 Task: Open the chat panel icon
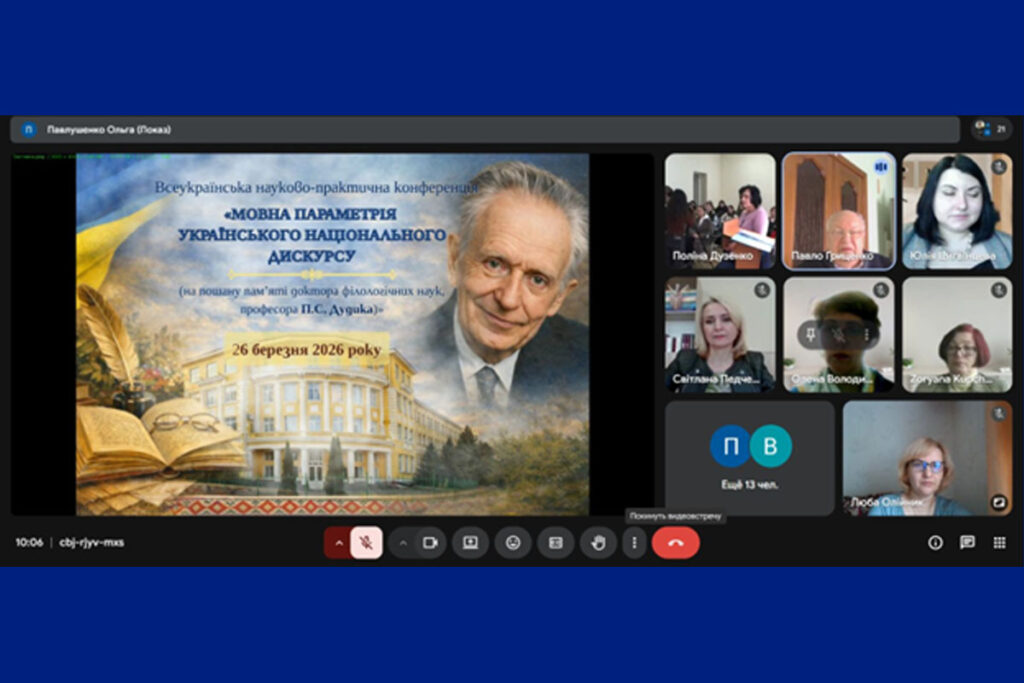(x=967, y=543)
